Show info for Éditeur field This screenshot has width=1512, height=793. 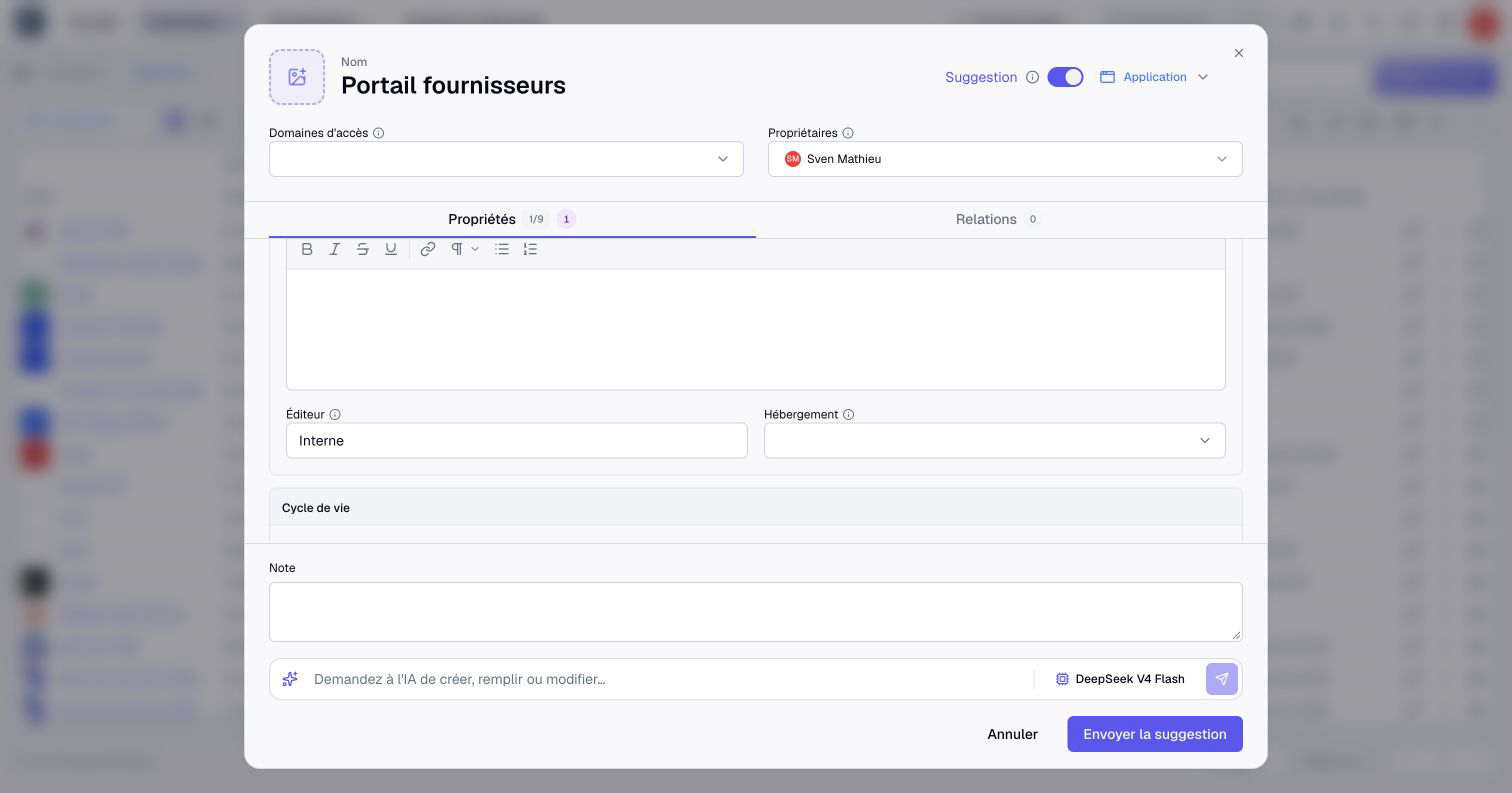[335, 414]
